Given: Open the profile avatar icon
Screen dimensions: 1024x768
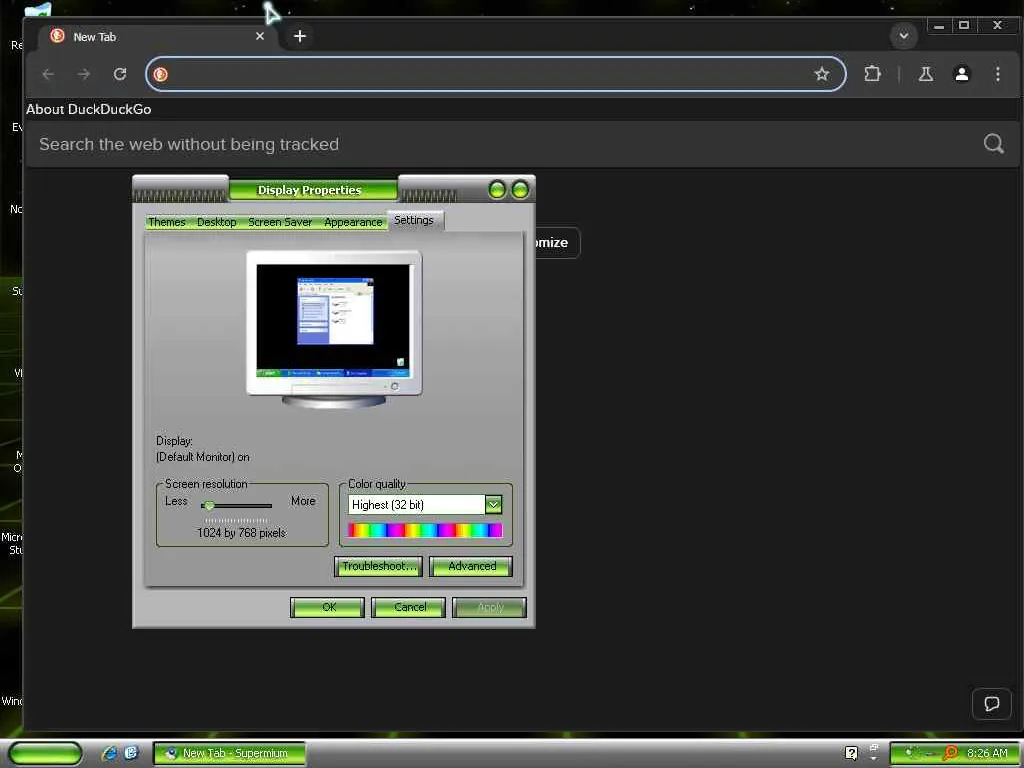Looking at the screenshot, I should tap(961, 74).
